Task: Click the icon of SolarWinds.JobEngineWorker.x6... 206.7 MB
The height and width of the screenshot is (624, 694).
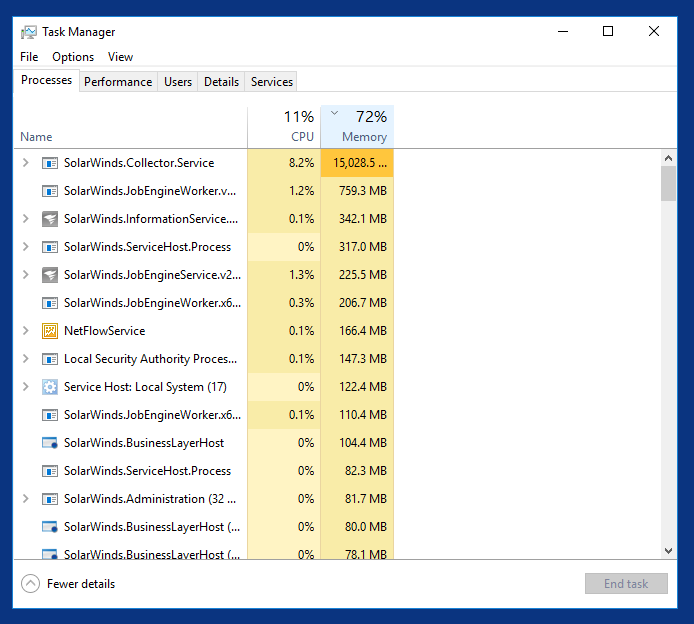Action: [x=50, y=303]
